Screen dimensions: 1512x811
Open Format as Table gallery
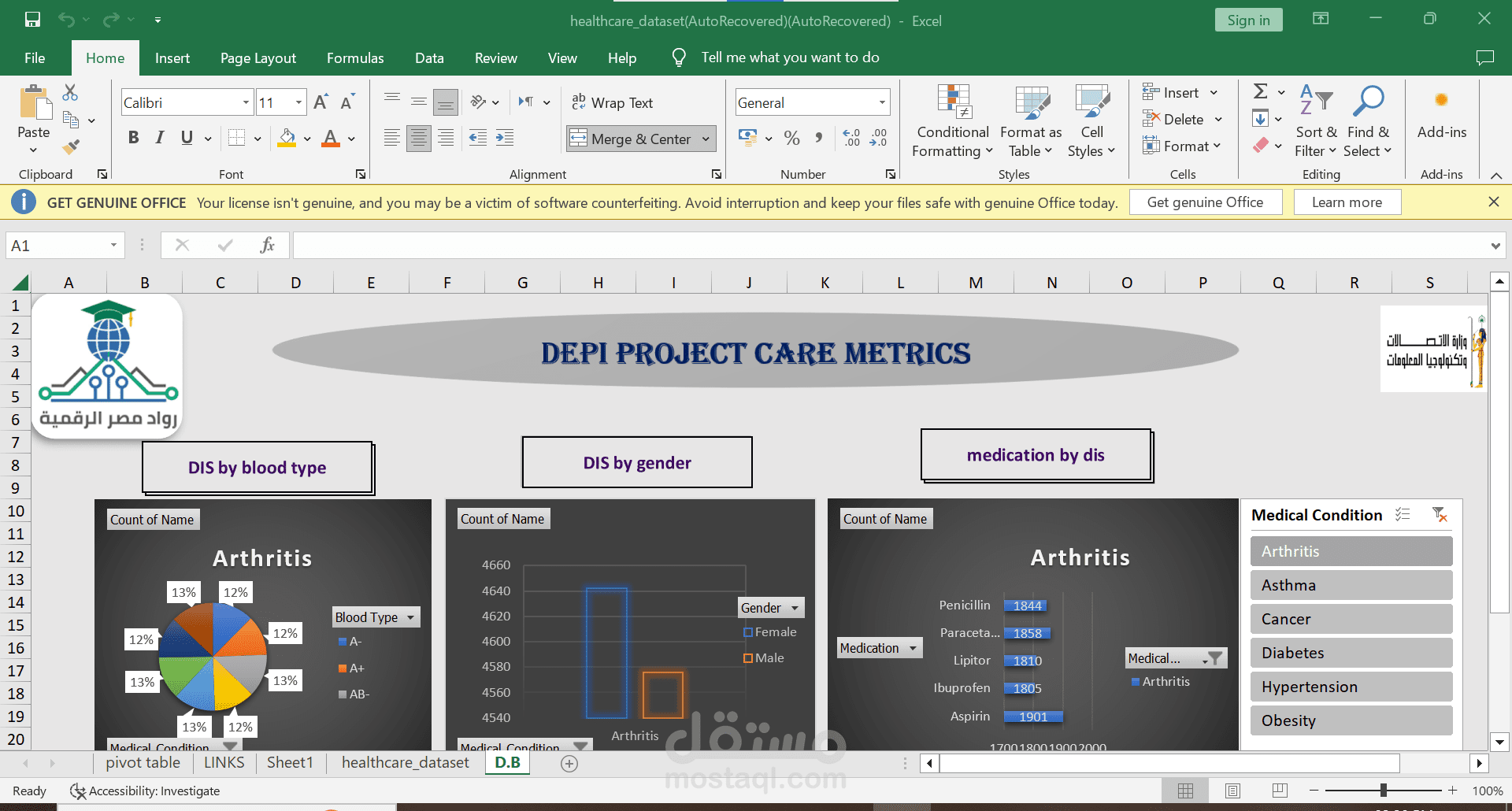[1031, 121]
